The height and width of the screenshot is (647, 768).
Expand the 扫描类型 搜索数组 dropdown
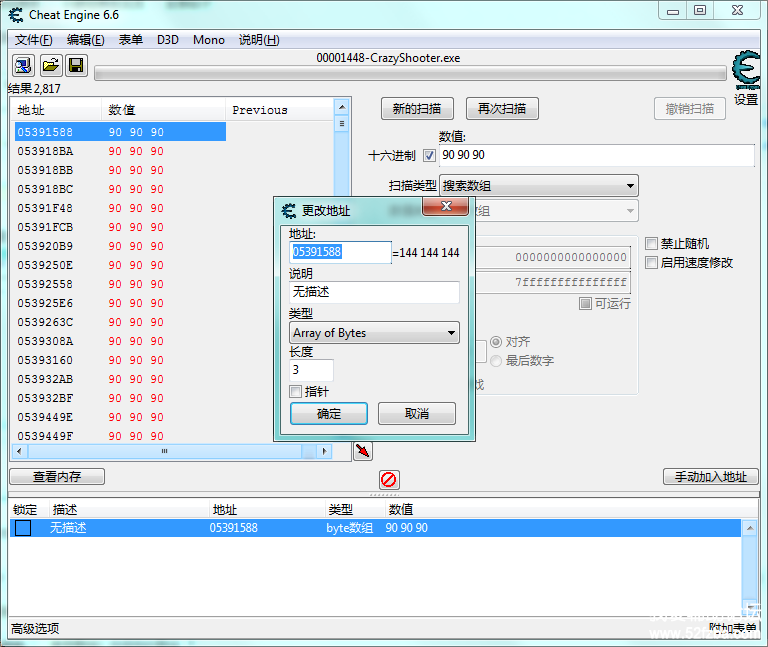538,186
